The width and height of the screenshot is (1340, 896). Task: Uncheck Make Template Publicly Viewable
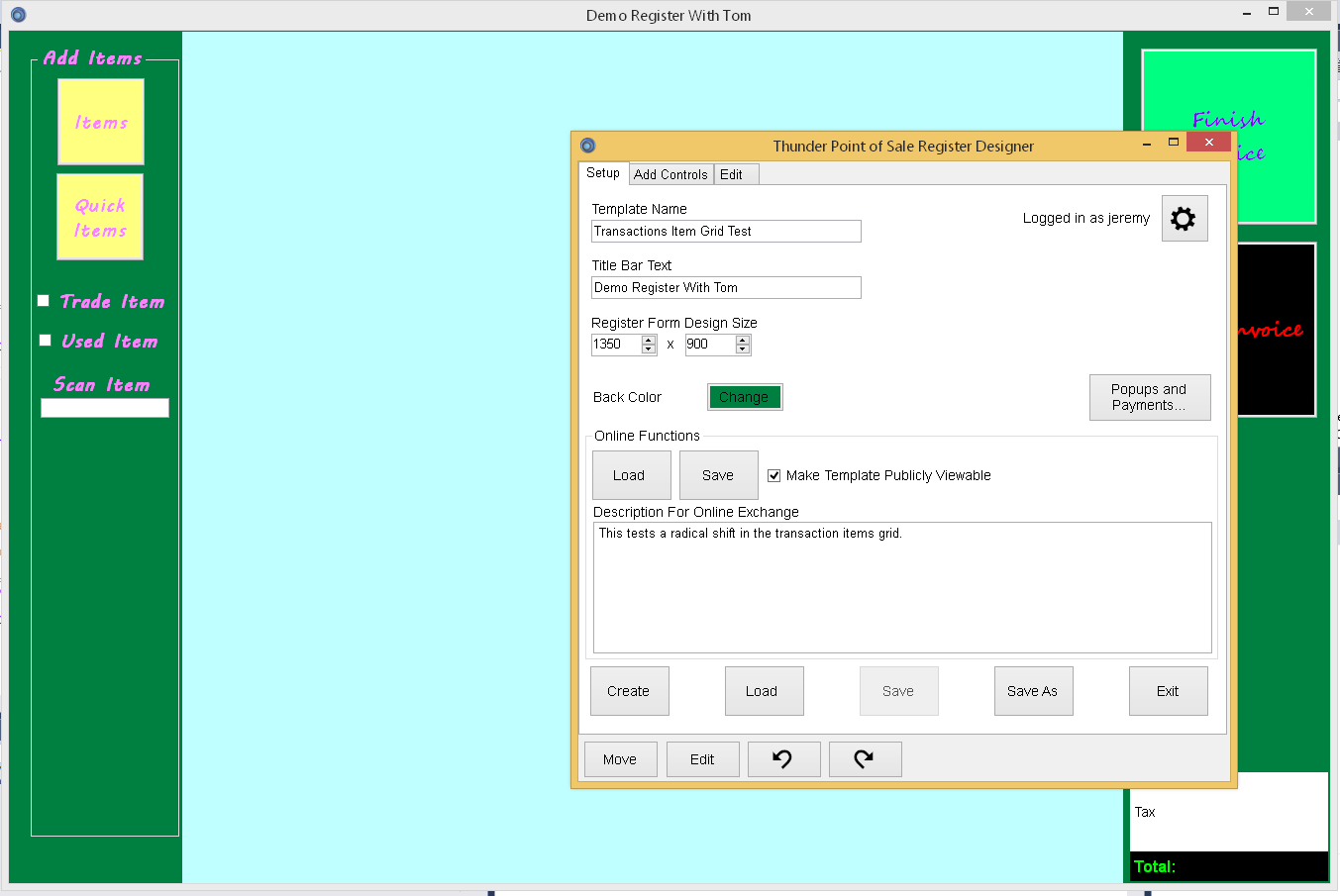(773, 475)
